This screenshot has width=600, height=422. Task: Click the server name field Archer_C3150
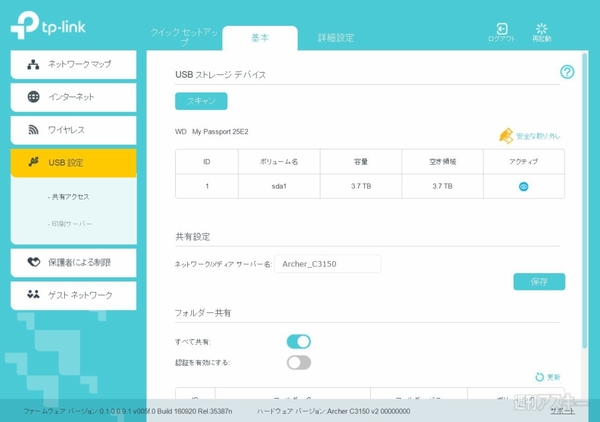(328, 264)
